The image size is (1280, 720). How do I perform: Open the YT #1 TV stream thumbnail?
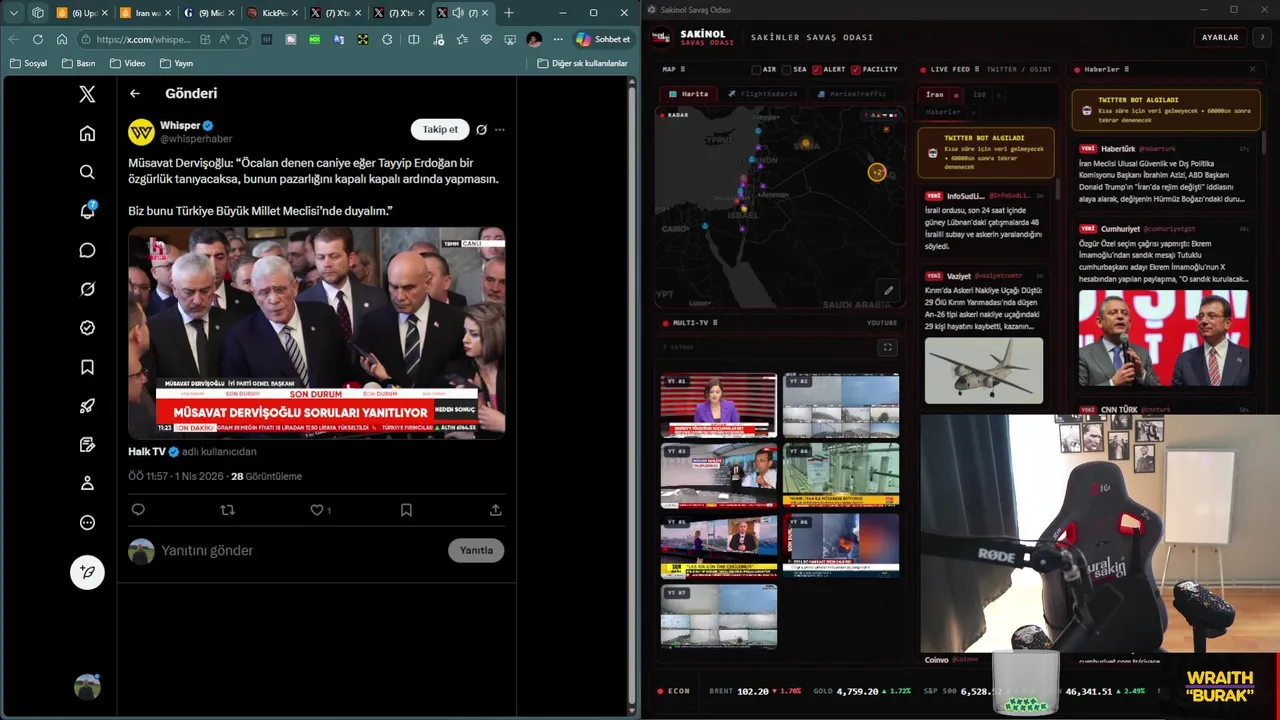coord(719,405)
